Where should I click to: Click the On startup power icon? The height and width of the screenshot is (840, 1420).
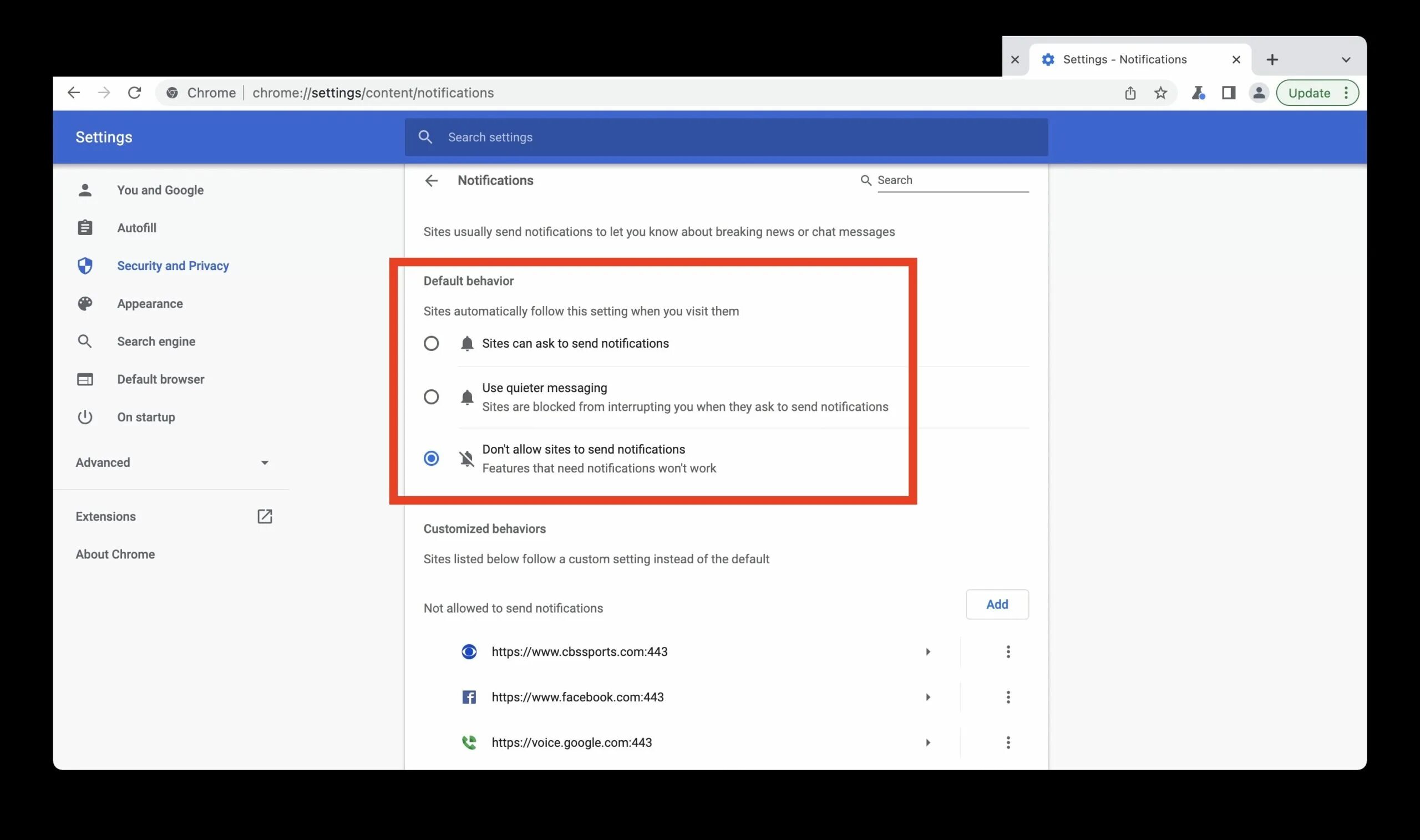(x=85, y=418)
